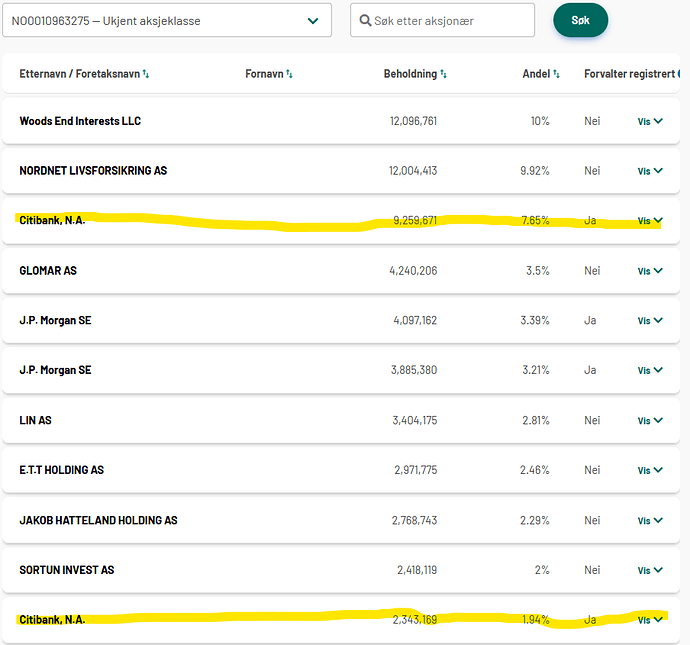
Task: Open Vis on J.P. Morgan SE 4,097,162 row
Action: [x=650, y=321]
